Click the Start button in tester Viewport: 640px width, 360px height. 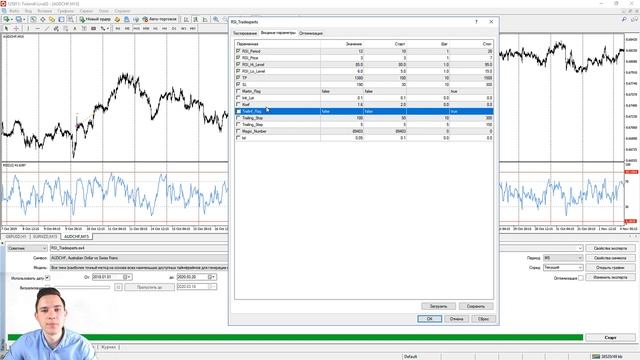(x=610, y=338)
